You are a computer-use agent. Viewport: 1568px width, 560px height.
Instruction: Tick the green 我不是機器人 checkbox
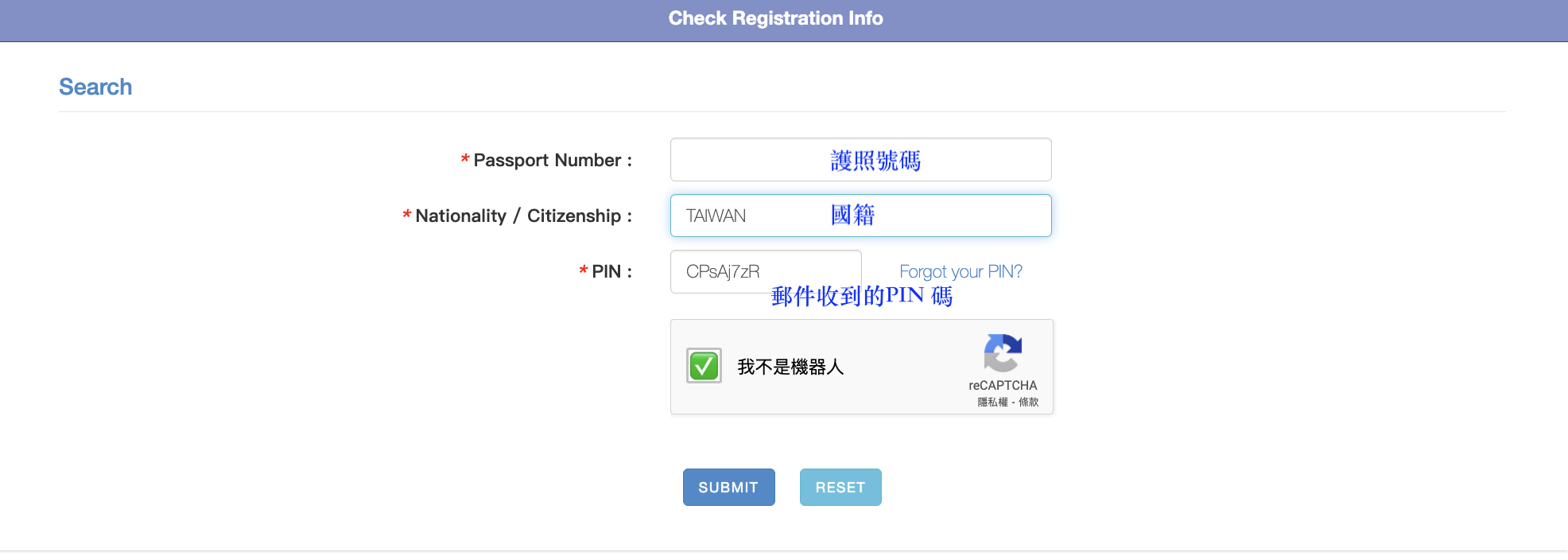(704, 366)
